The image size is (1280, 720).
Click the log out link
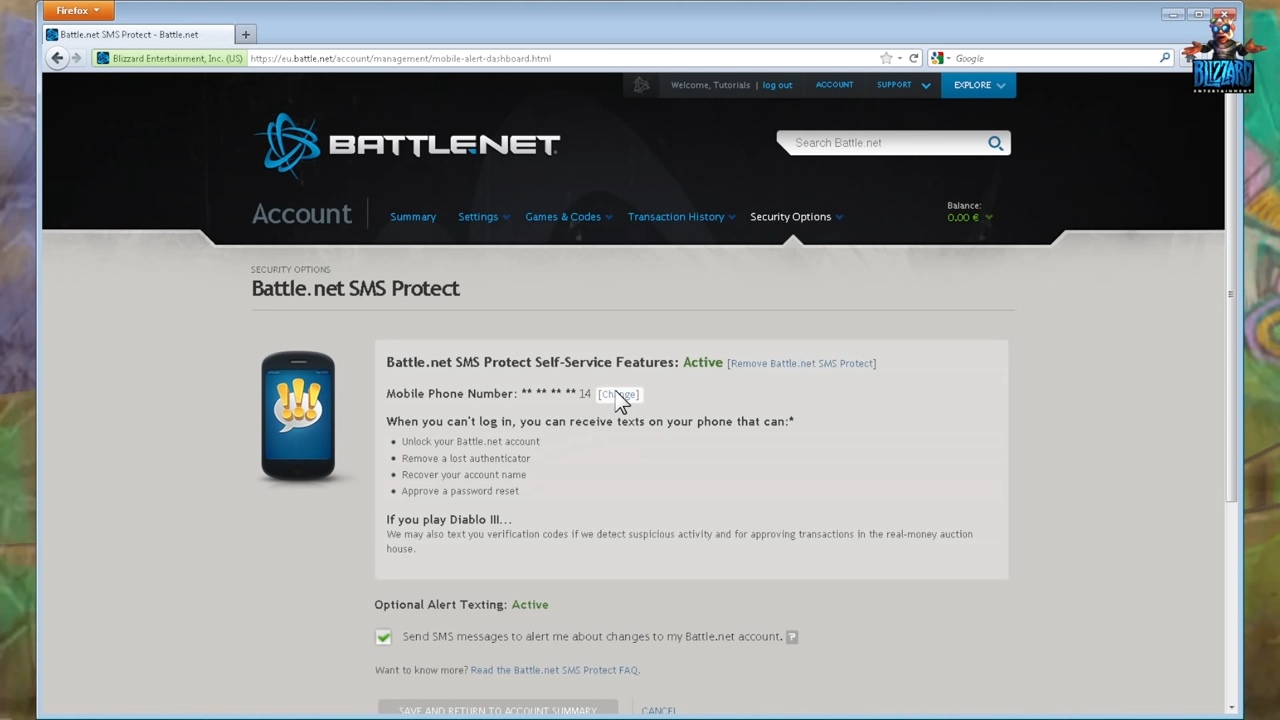click(777, 85)
